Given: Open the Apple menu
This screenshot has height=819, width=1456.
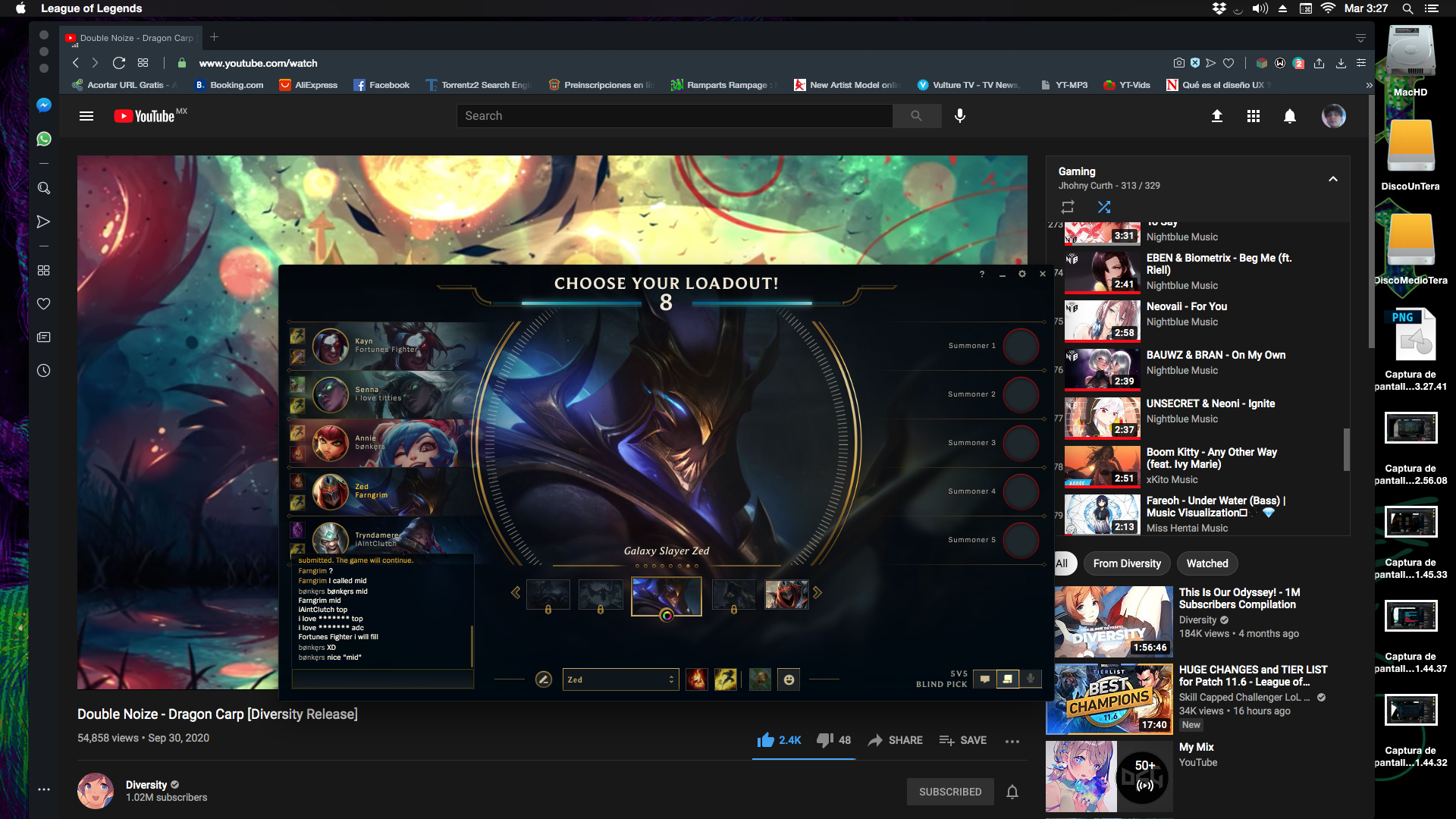Looking at the screenshot, I should click(x=20, y=8).
